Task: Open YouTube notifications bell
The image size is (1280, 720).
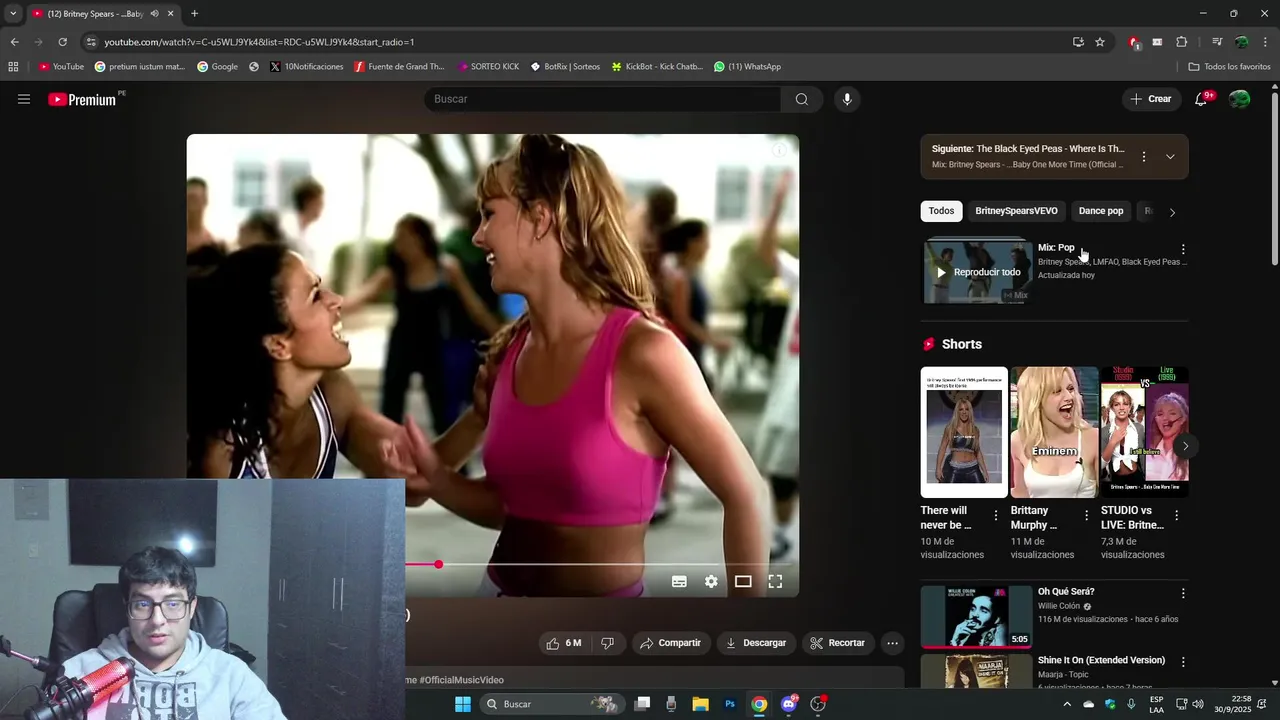Action: tap(1201, 99)
